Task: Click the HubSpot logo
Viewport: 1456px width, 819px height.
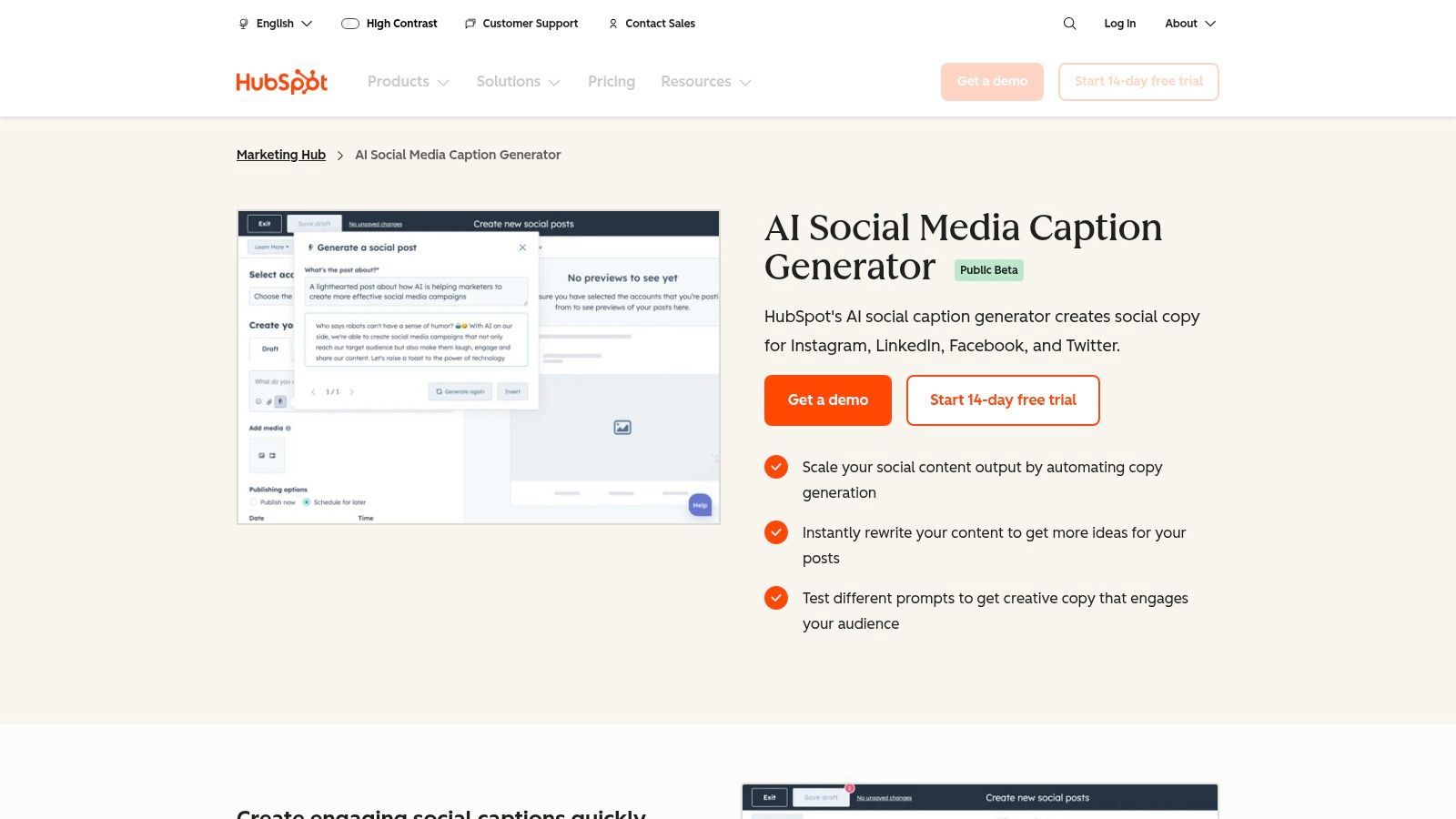Action: (x=282, y=82)
